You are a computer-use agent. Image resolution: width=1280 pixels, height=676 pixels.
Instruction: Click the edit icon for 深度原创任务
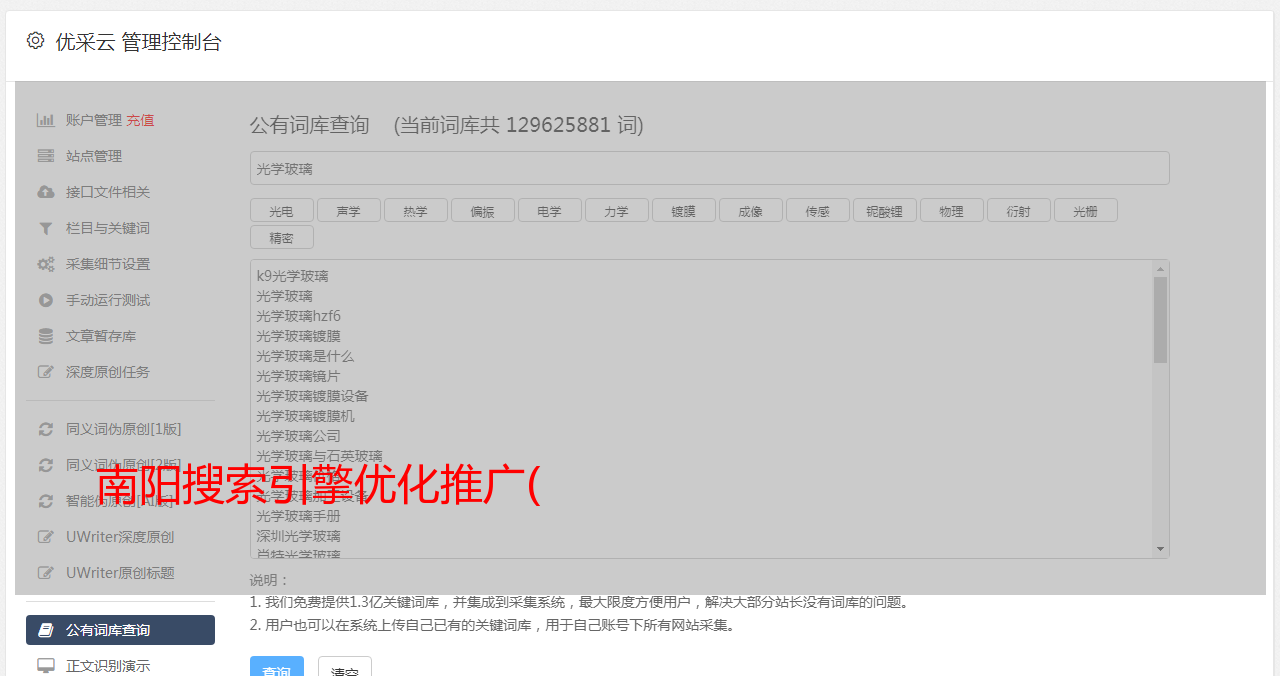[x=46, y=372]
